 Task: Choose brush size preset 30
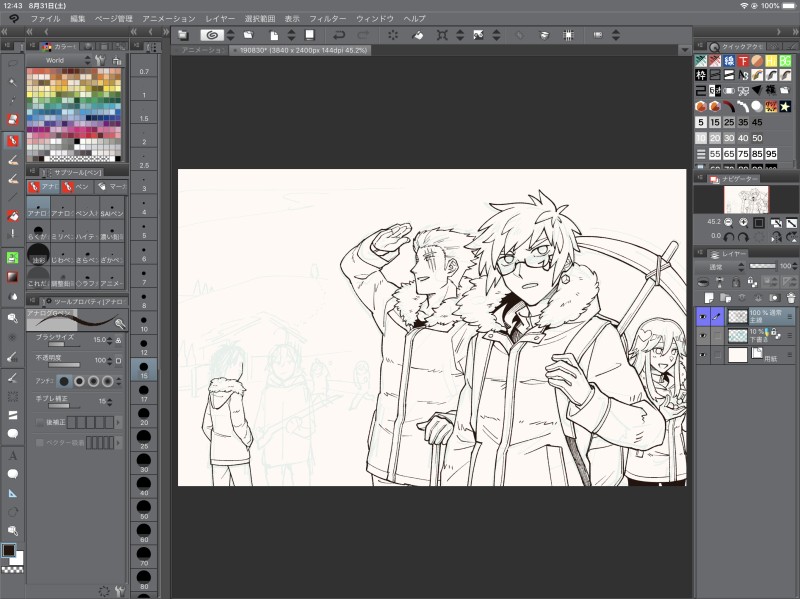pos(144,463)
